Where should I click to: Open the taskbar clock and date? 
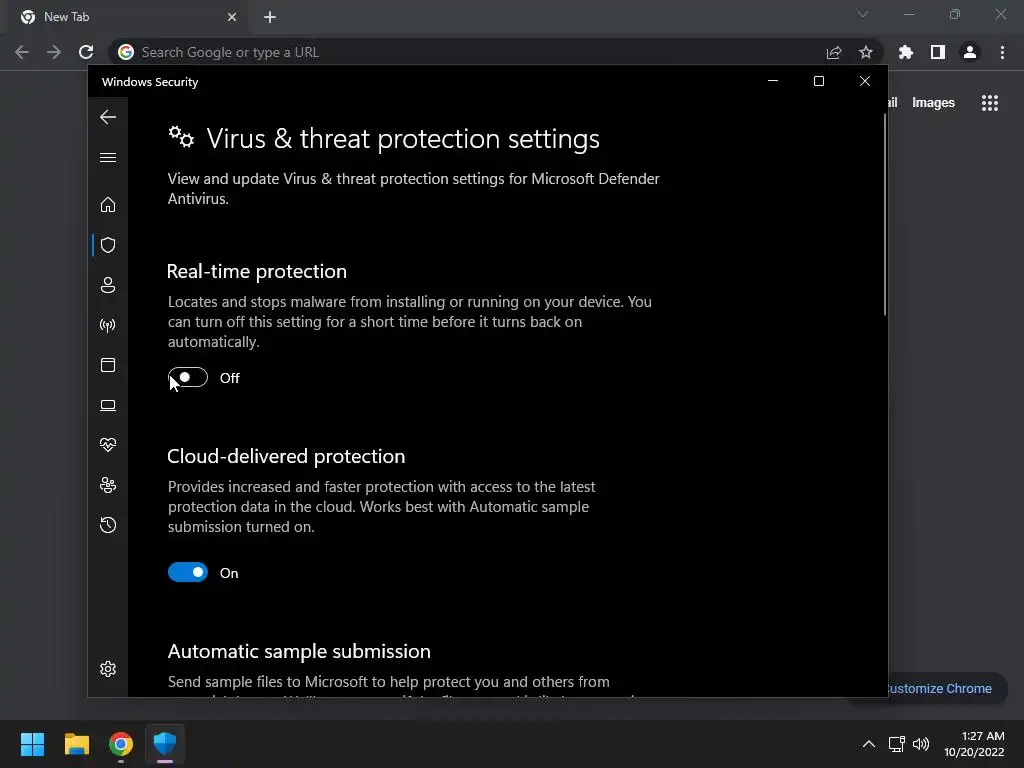(974, 744)
